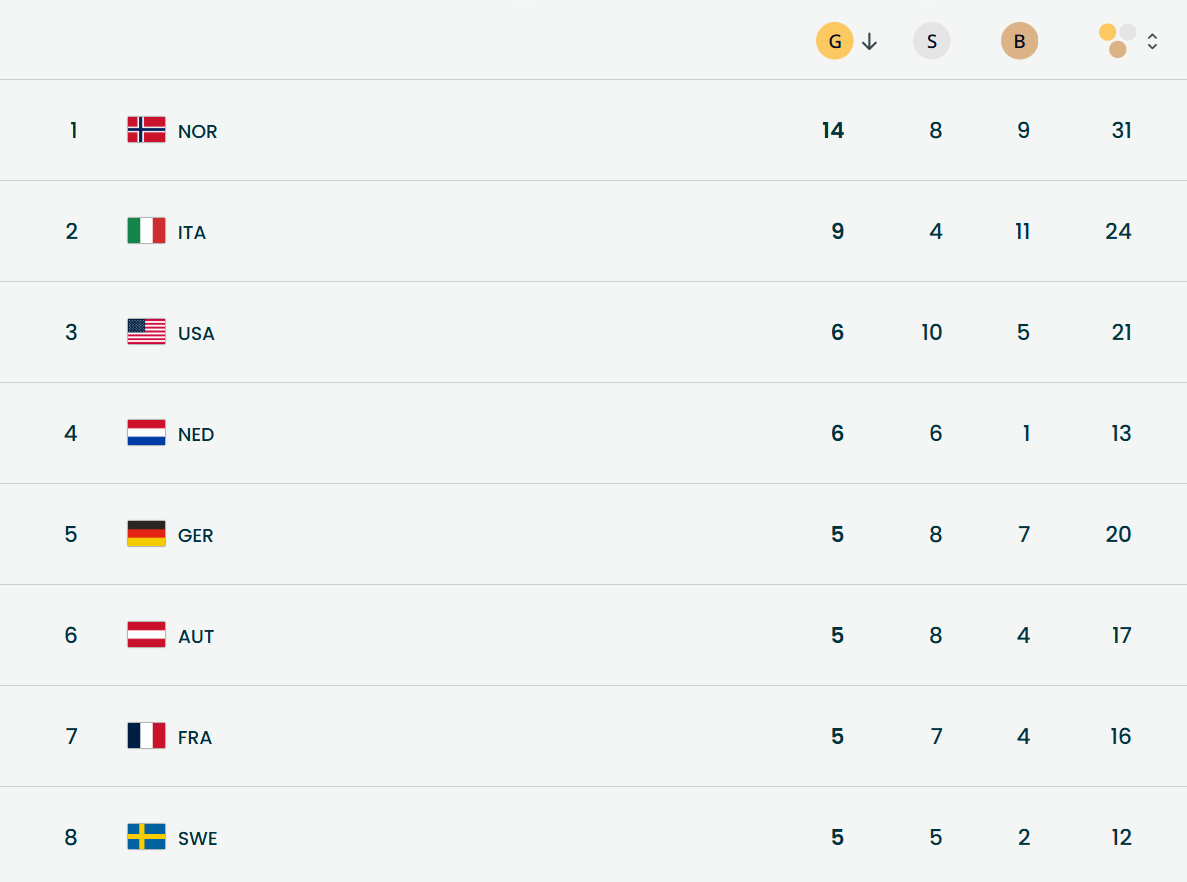Screen dimensions: 1187x882
Task: Click USA's silver medal count 10
Action: (x=931, y=333)
